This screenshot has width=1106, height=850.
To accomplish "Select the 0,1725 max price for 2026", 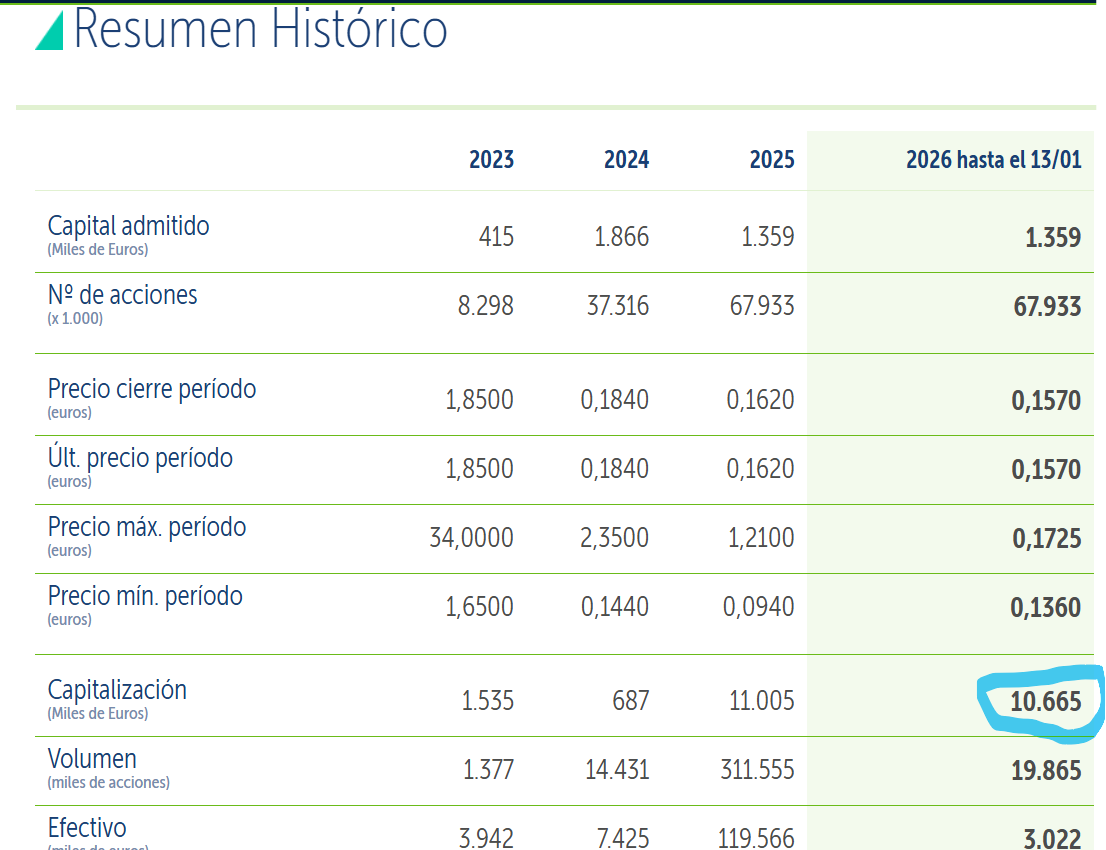I will [1047, 539].
